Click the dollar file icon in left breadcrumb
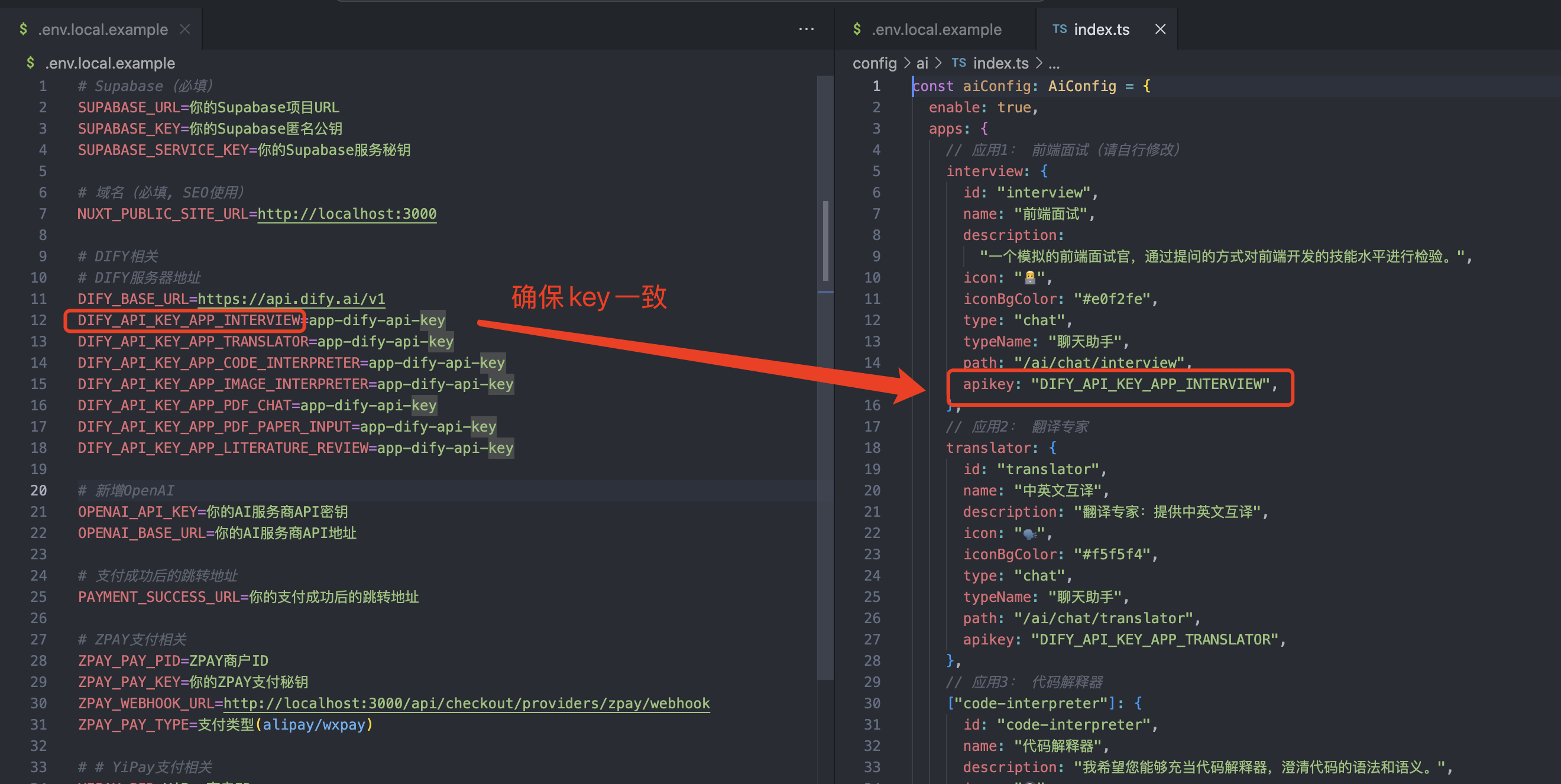The height and width of the screenshot is (784, 1561). pyautogui.click(x=30, y=63)
